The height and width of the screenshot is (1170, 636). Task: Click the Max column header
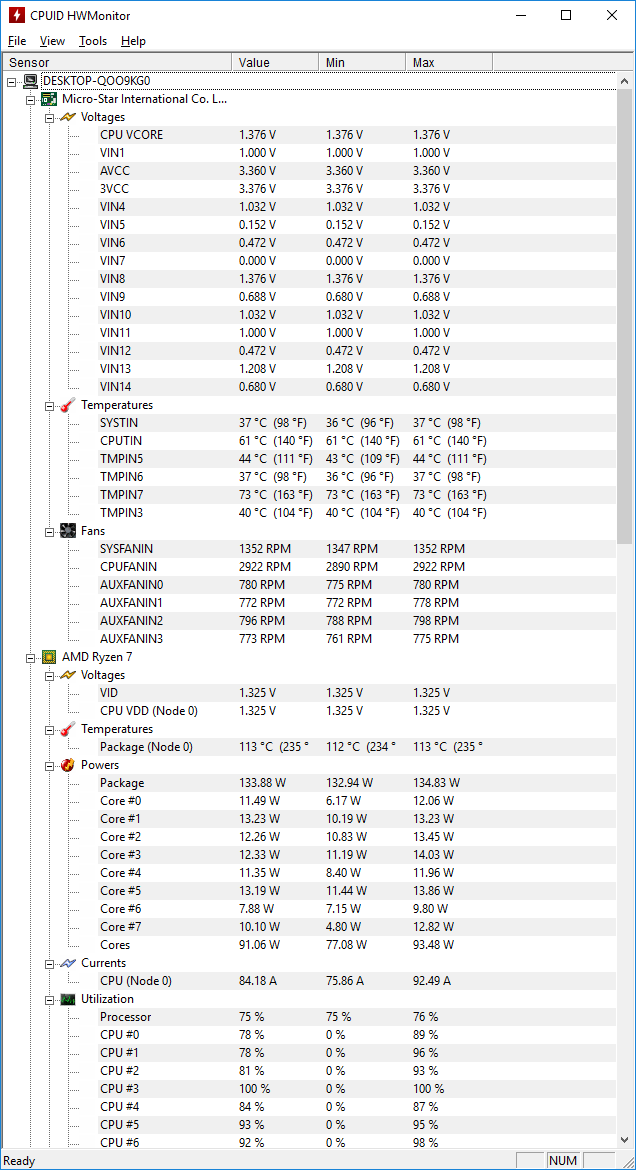[x=449, y=63]
